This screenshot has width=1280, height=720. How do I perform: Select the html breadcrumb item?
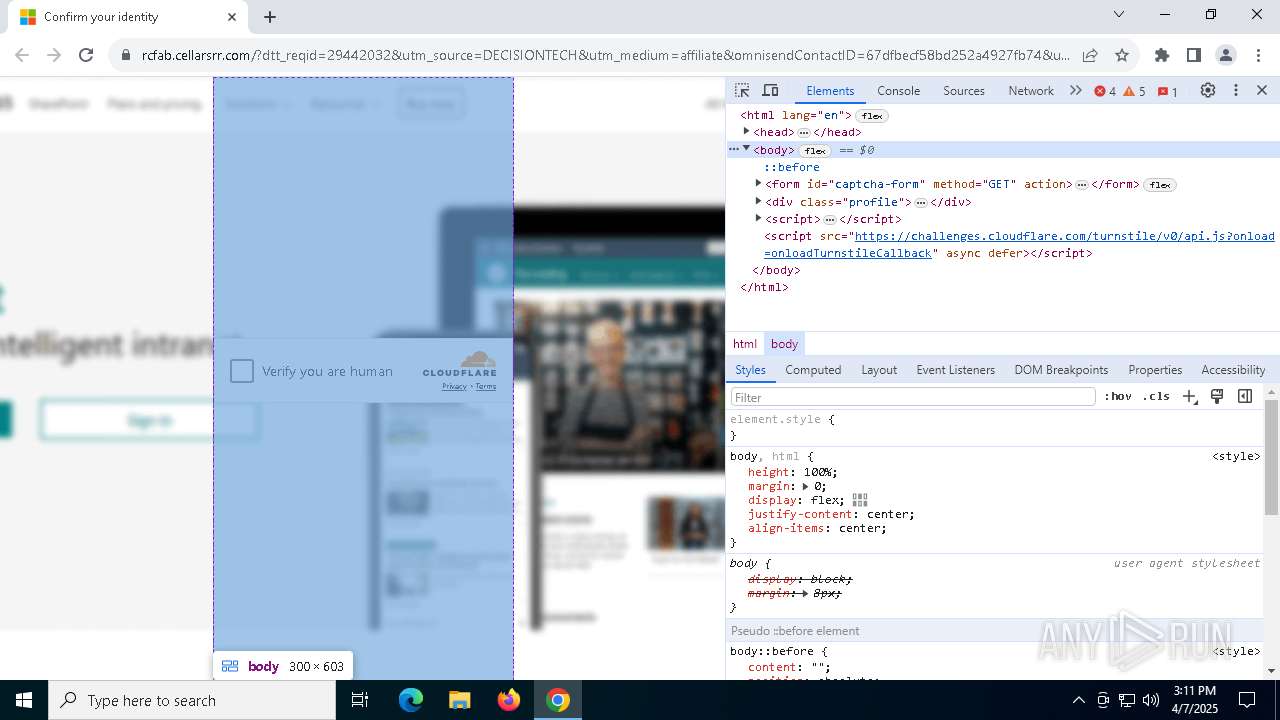pos(745,344)
